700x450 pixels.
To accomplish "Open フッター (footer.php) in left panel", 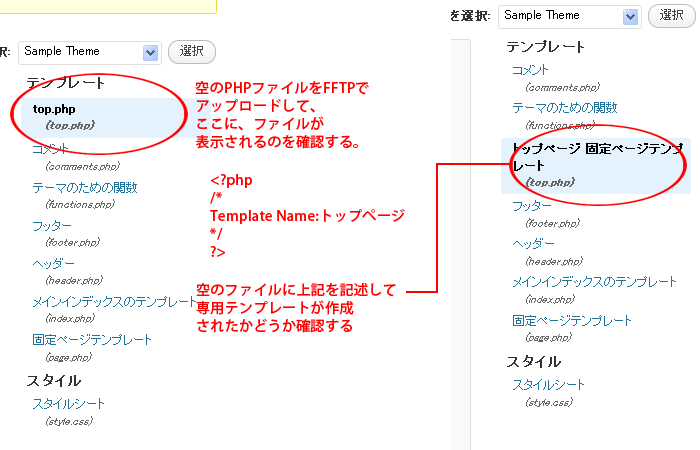I will click(52, 226).
